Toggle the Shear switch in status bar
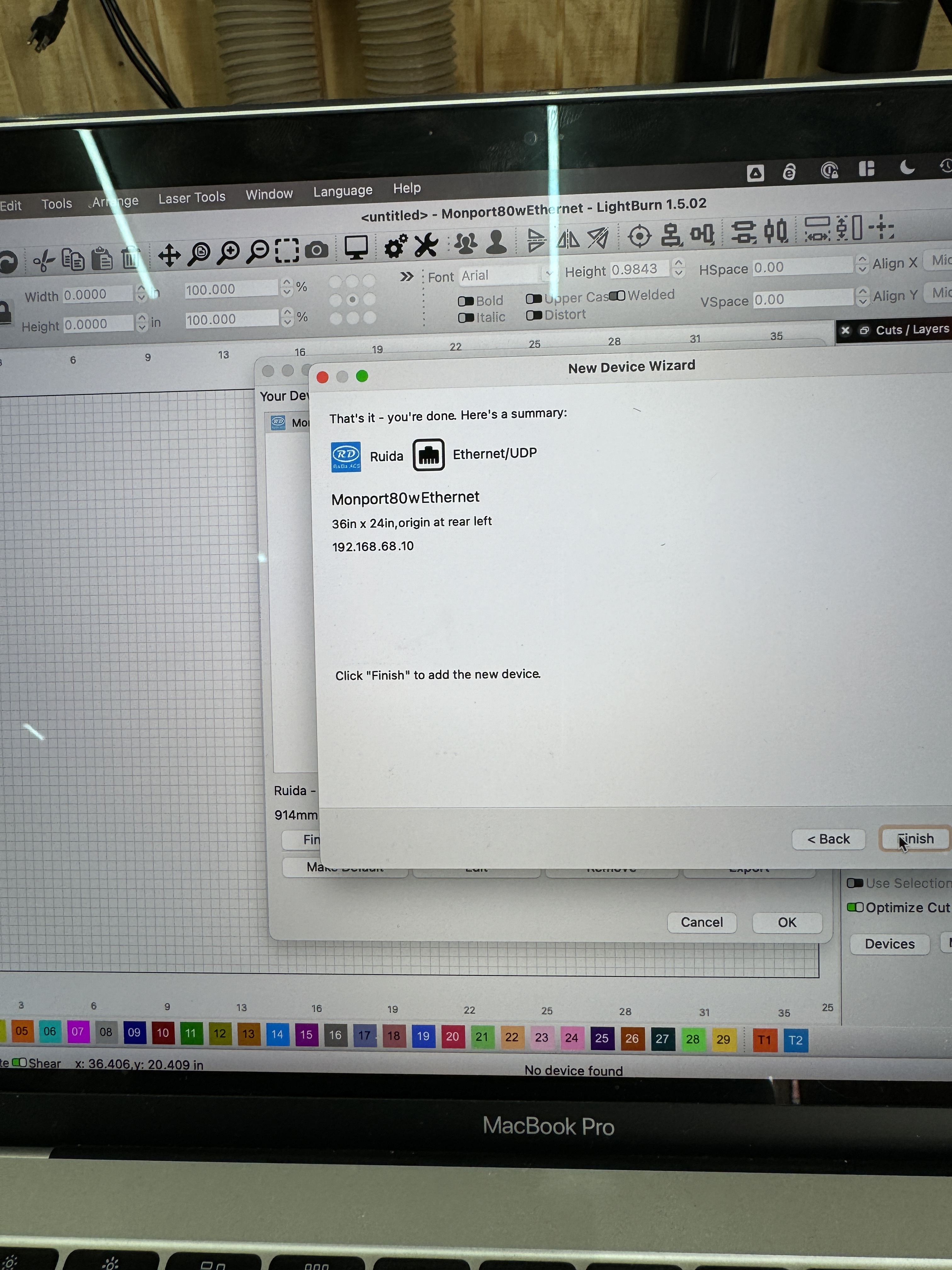Screen dimensions: 952x1270 pyautogui.click(x=19, y=1063)
